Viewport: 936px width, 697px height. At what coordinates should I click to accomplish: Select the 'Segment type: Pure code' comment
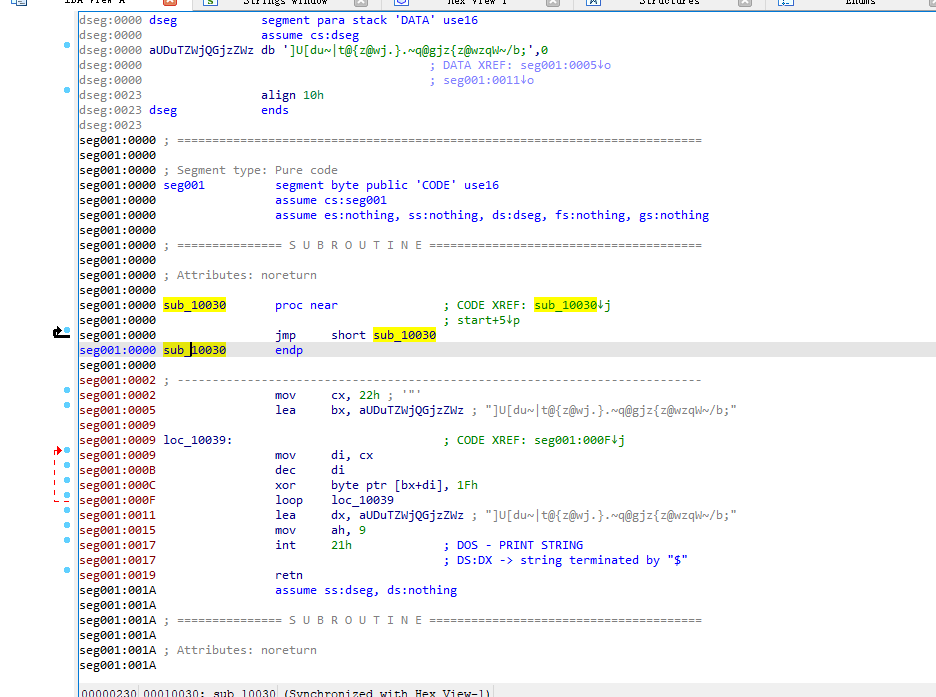(251, 170)
